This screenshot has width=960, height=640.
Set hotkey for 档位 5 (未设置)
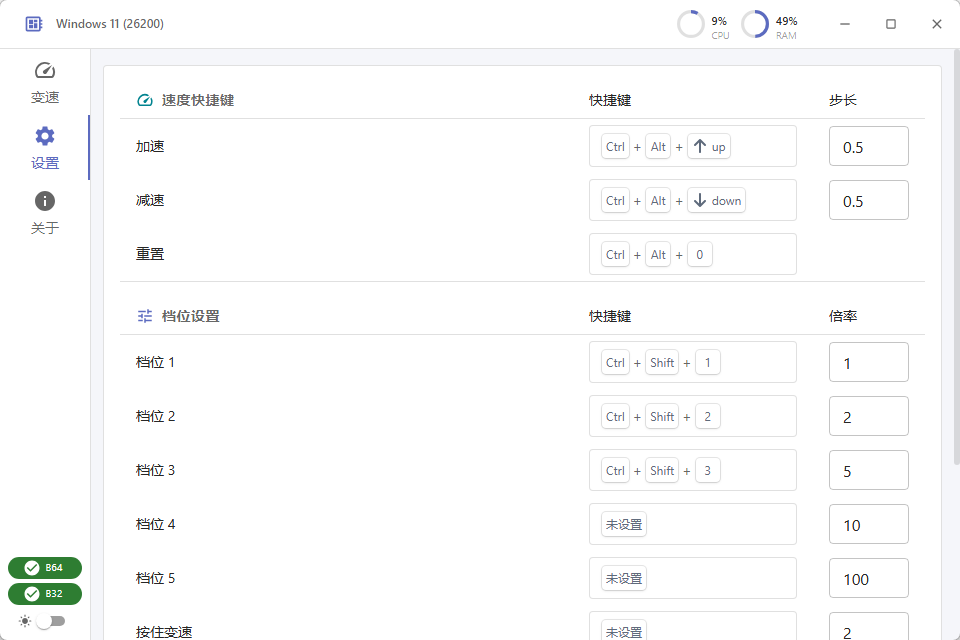click(692, 578)
